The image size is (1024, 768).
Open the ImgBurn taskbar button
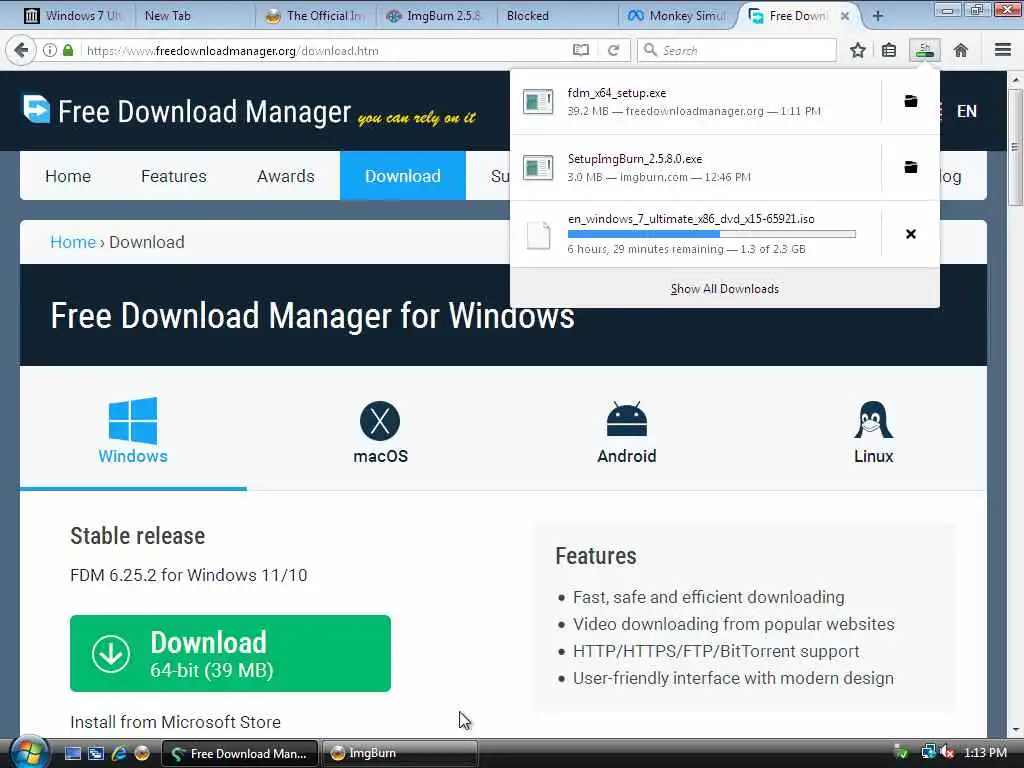(x=399, y=753)
